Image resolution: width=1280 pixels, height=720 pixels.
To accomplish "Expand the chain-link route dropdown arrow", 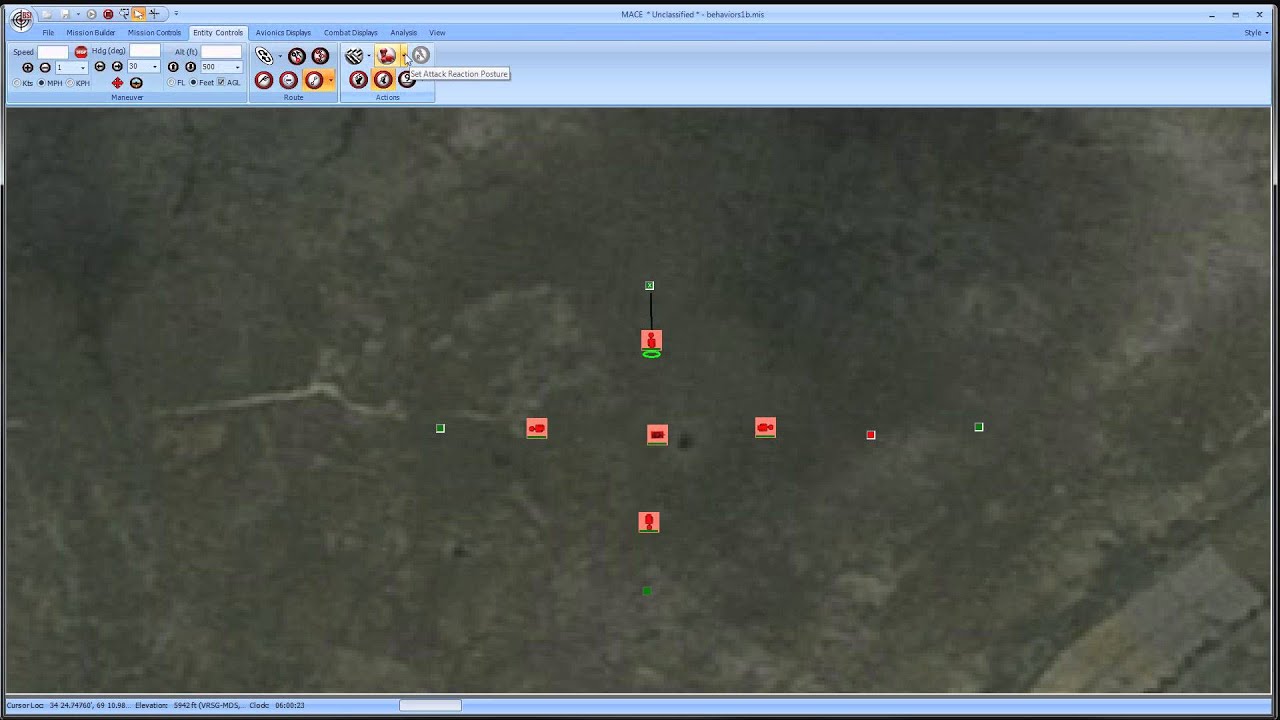I will pyautogui.click(x=280, y=56).
